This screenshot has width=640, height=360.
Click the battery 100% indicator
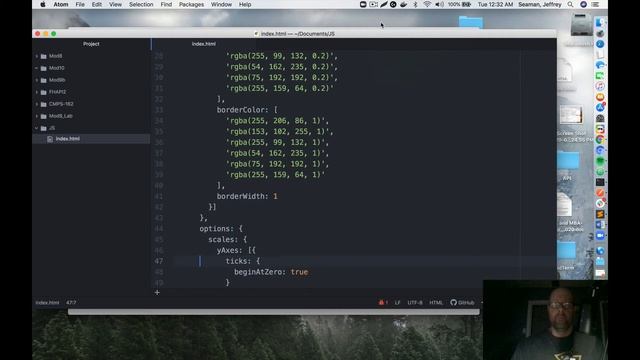[x=459, y=4]
